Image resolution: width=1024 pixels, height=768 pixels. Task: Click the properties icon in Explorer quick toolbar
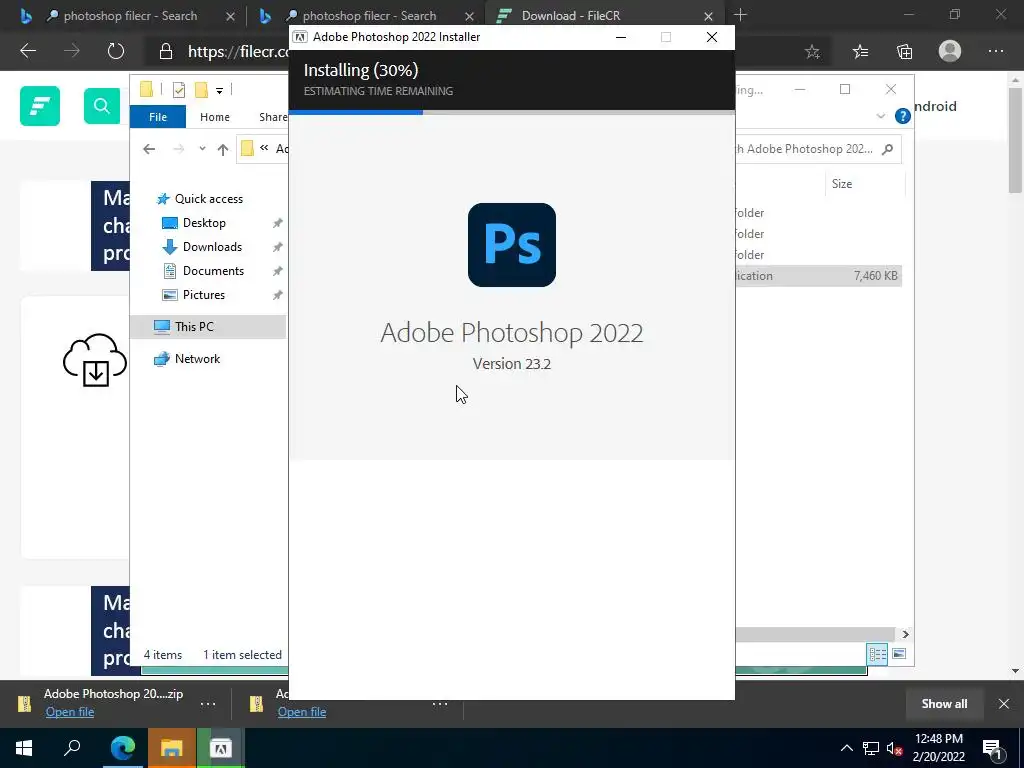178,90
